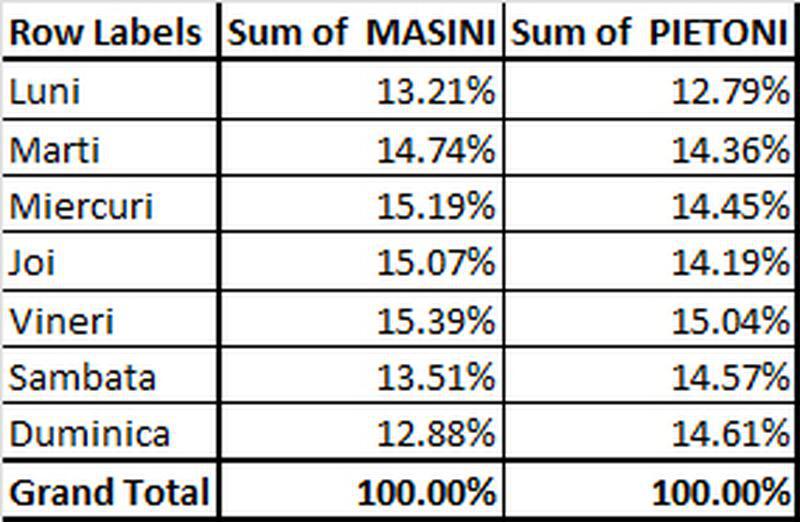Click the 14.74% MASINI cell for Marti
This screenshot has width=800, height=522.
click(362, 149)
